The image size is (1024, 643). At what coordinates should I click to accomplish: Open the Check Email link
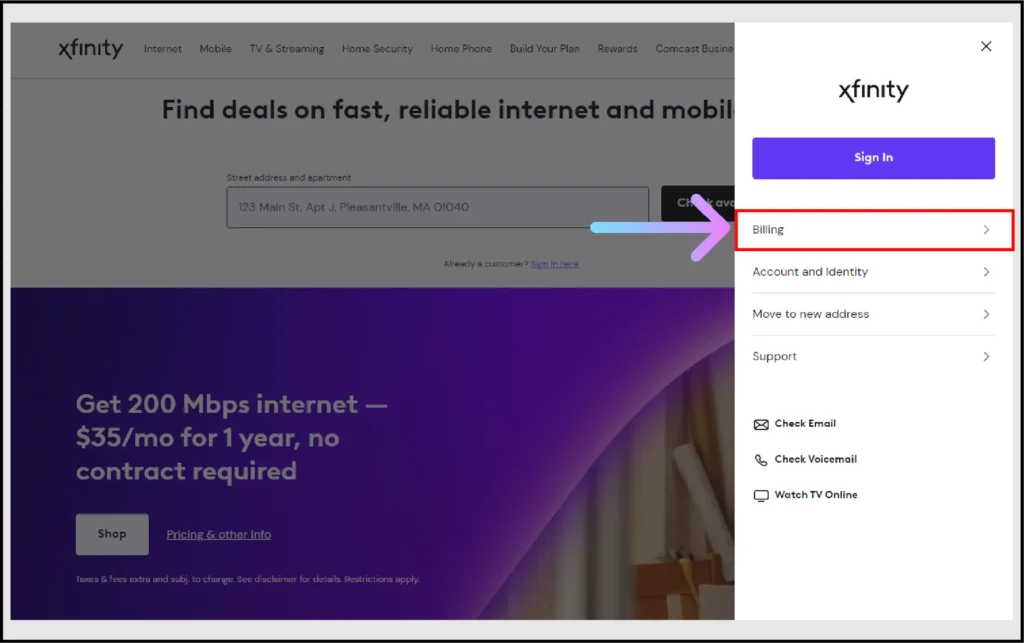click(x=805, y=423)
